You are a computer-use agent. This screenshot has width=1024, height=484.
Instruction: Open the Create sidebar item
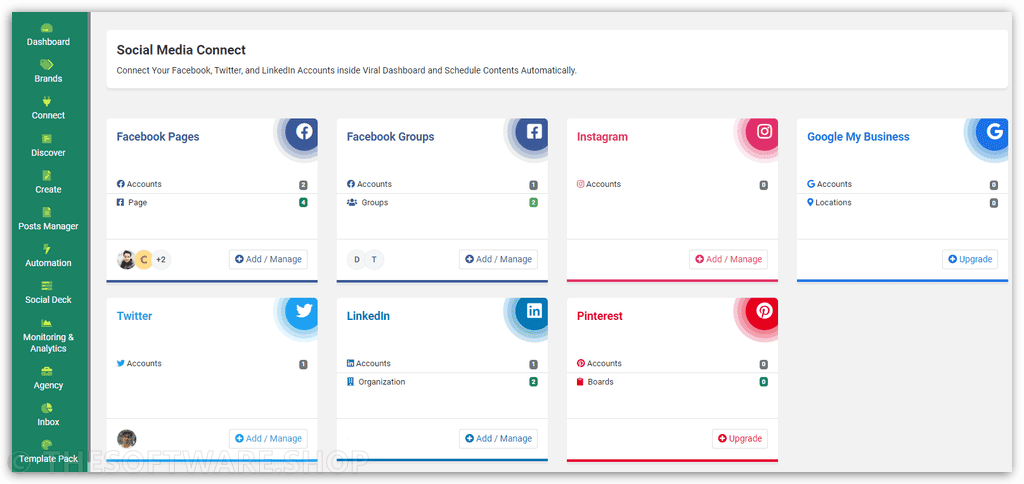click(x=48, y=182)
